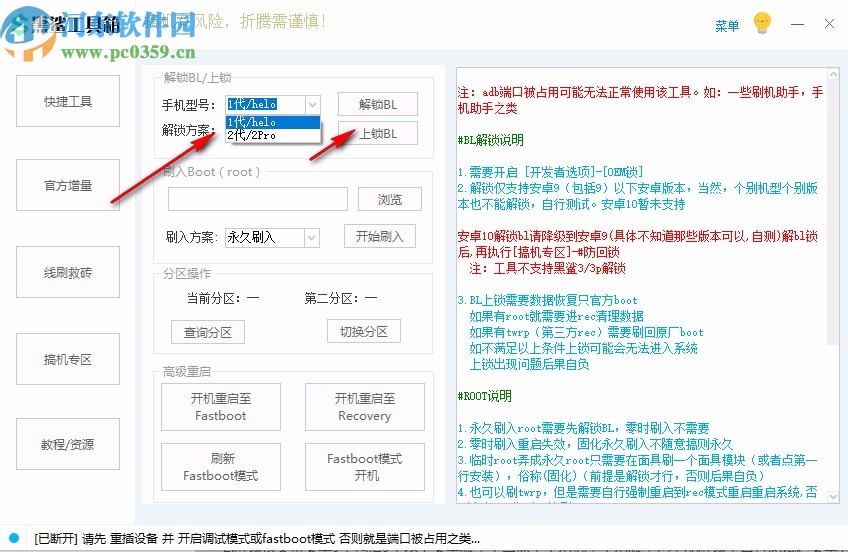The width and height of the screenshot is (848, 552).
Task: Click the blue connection status dot
Action: [x=14, y=538]
